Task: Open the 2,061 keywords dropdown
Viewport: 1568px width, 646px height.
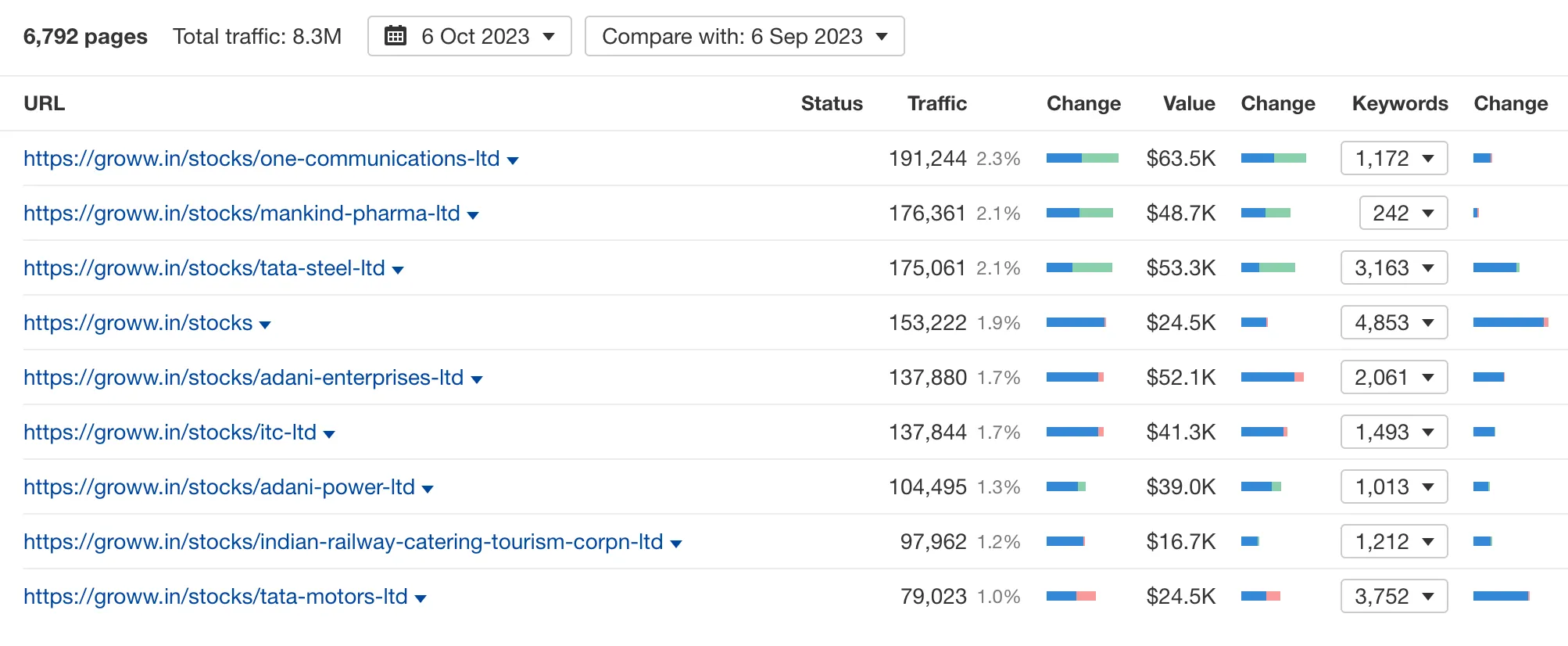Action: coord(1394,377)
